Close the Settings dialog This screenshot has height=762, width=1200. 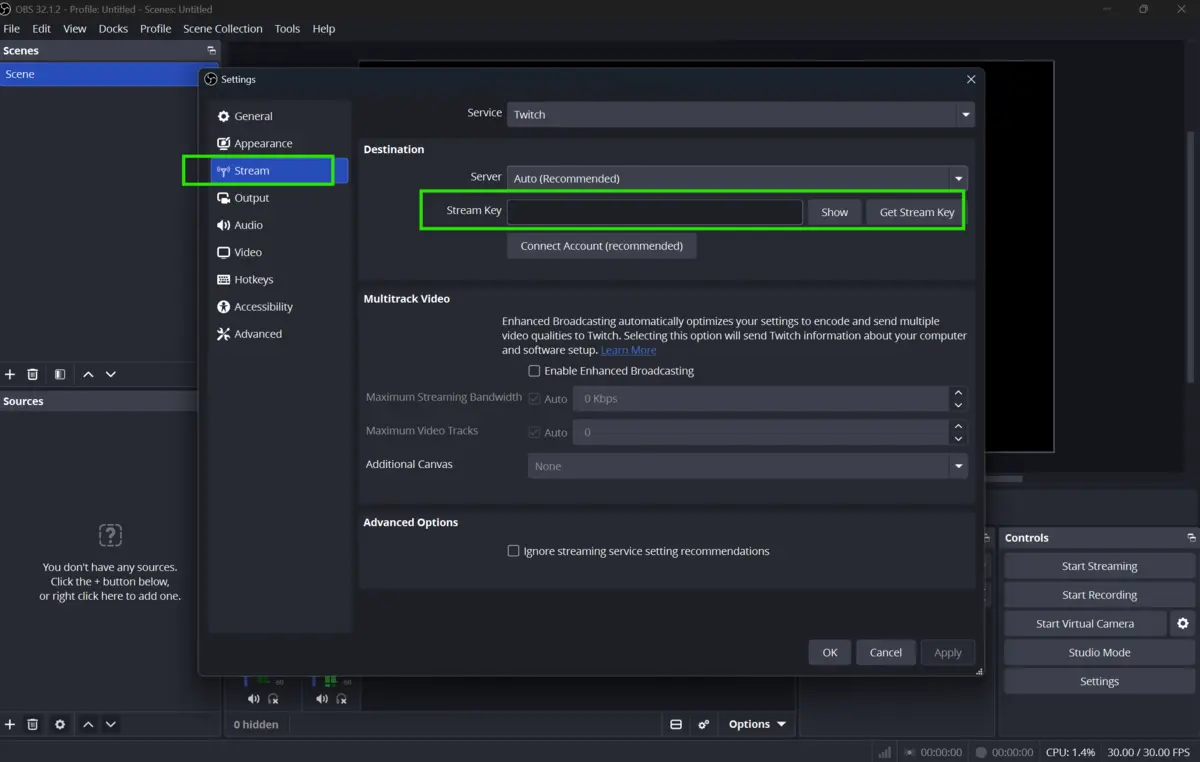[x=971, y=79]
